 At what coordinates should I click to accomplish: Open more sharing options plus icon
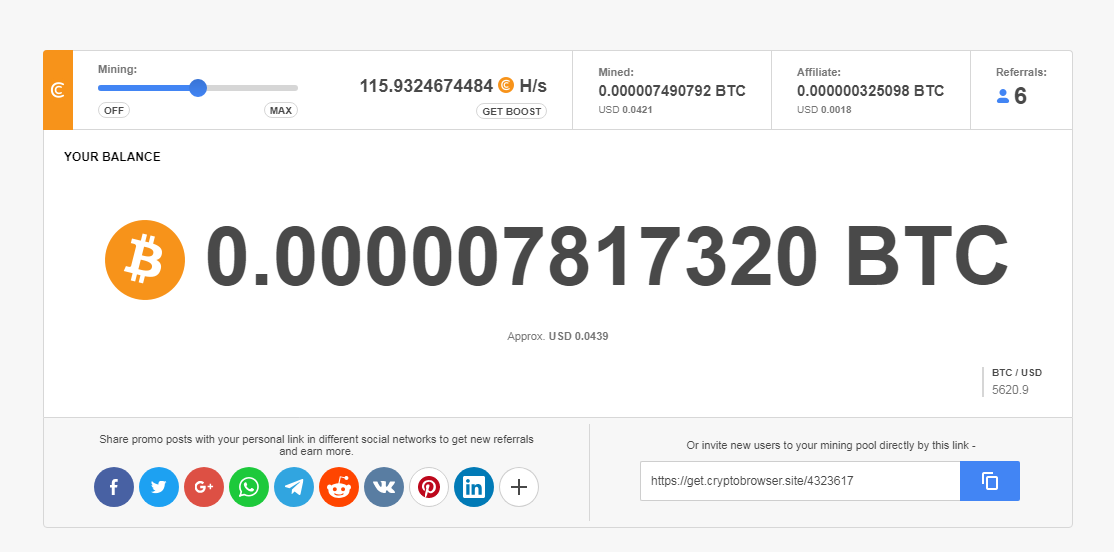519,487
